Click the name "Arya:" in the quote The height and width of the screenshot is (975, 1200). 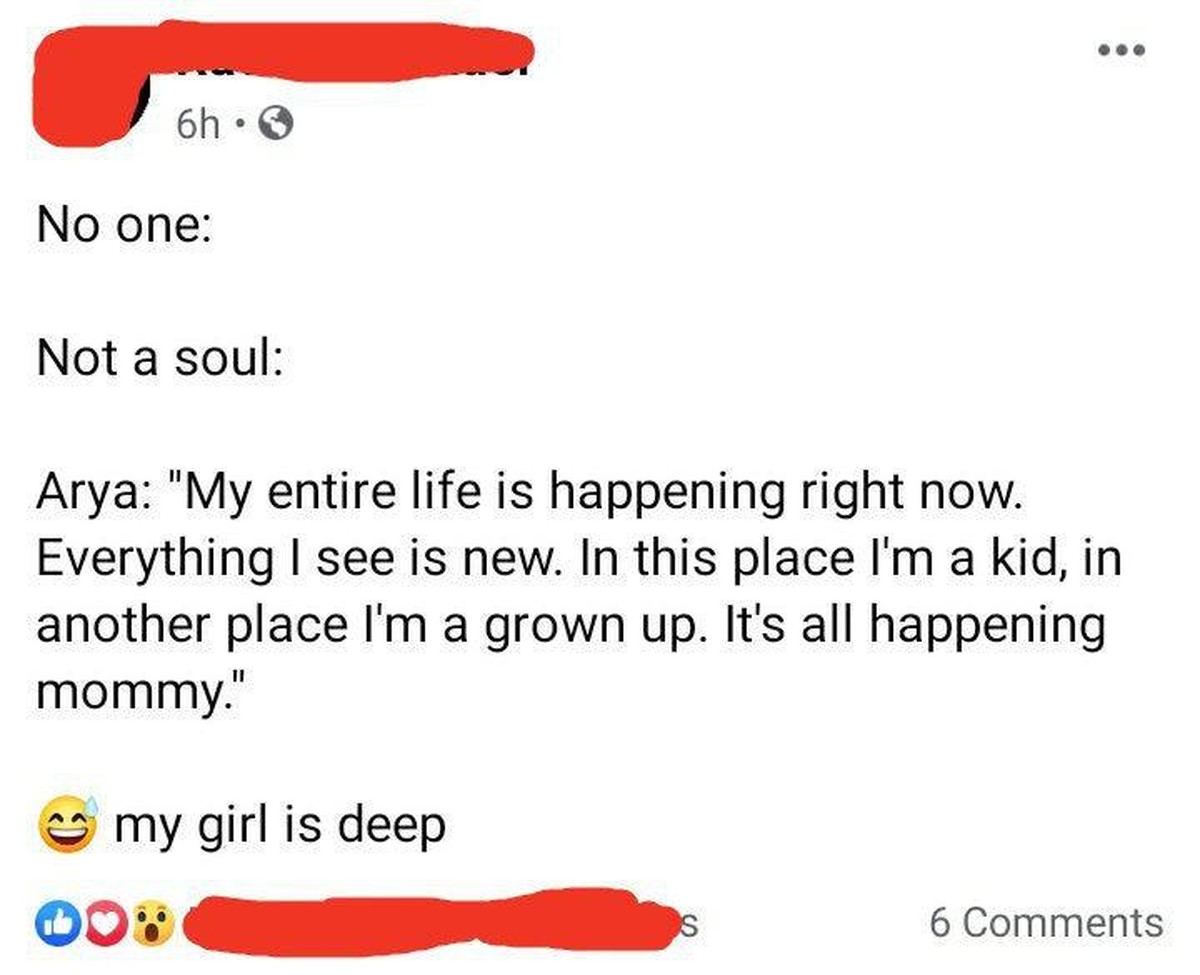tap(93, 493)
